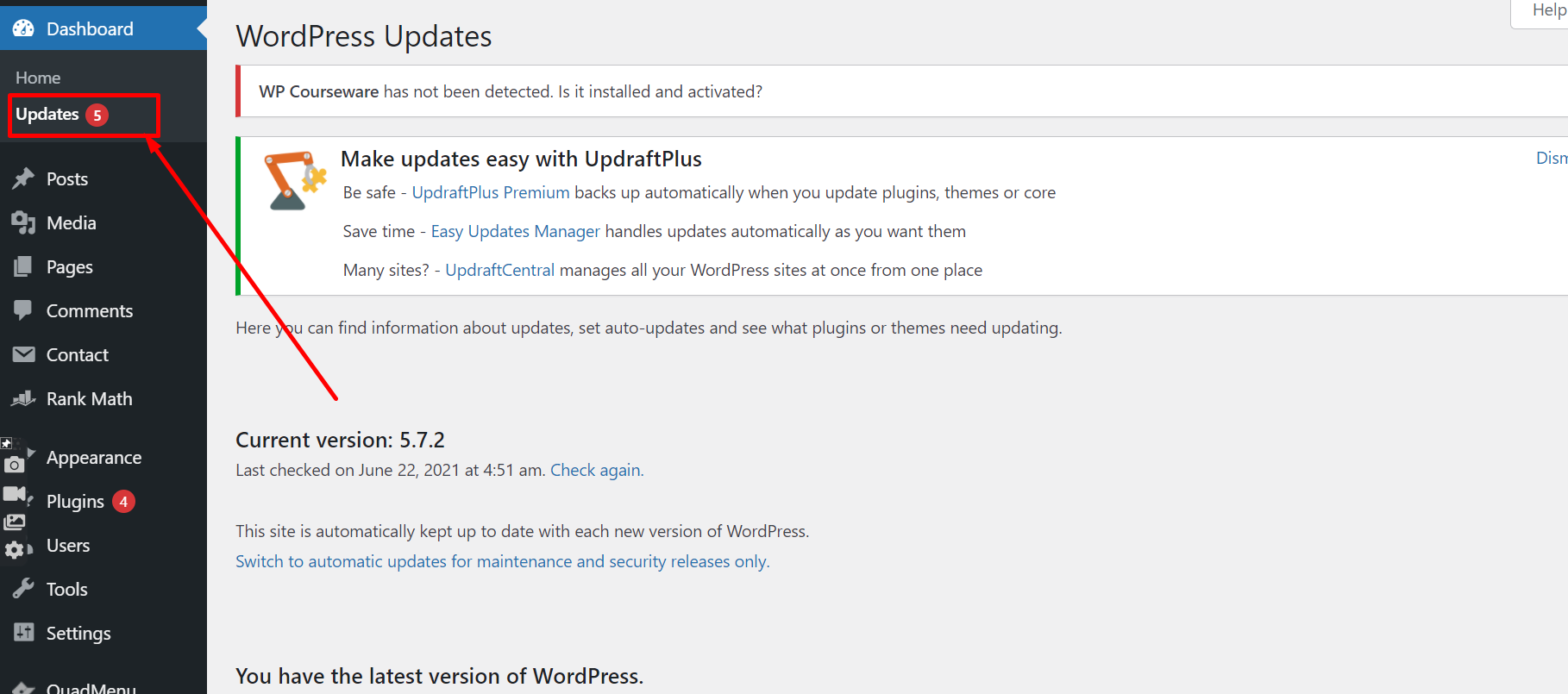The image size is (1568, 694).
Task: Click the Posts pushpin icon
Action: [23, 178]
